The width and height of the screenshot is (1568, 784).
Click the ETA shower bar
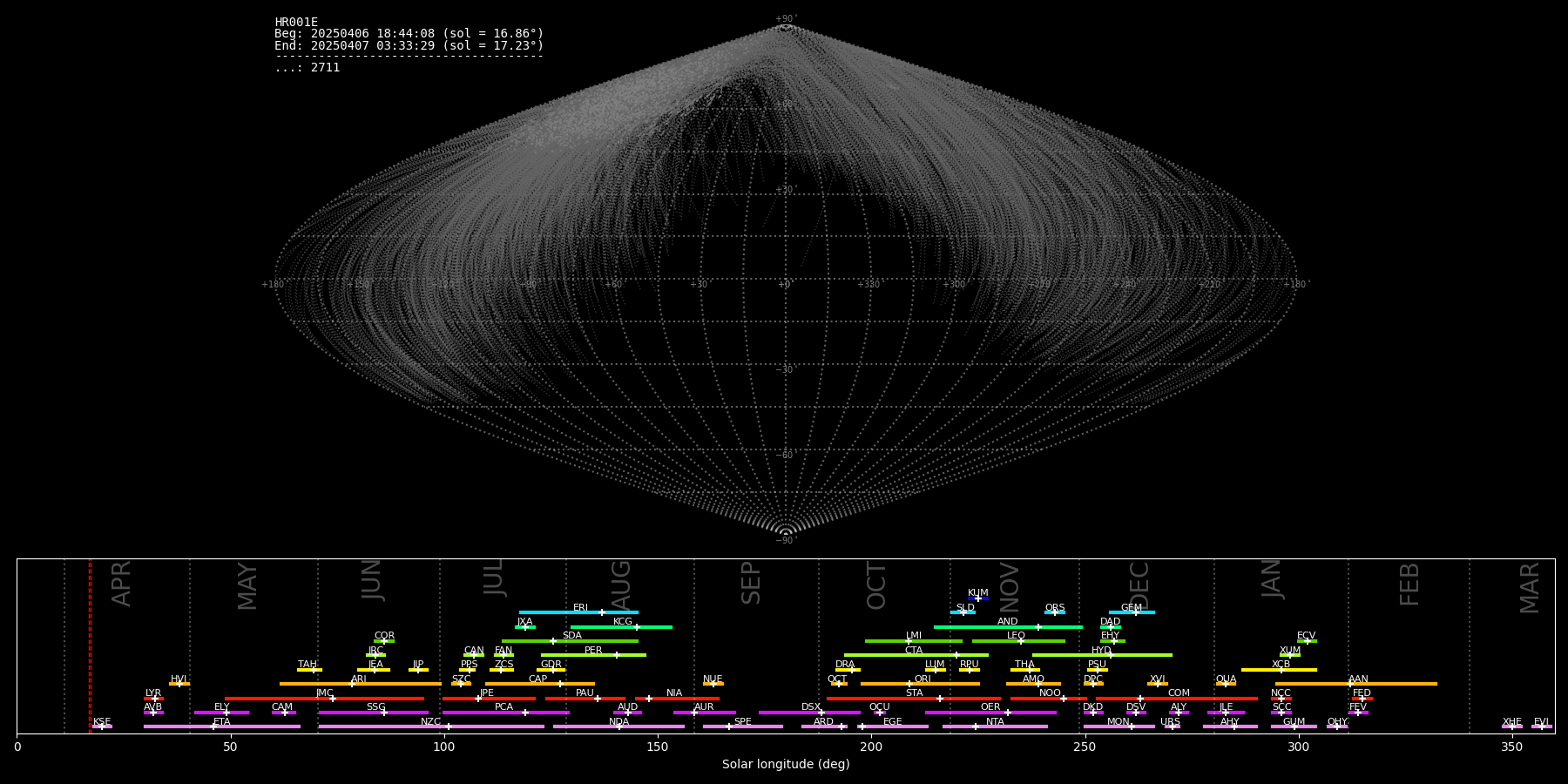pos(222,727)
